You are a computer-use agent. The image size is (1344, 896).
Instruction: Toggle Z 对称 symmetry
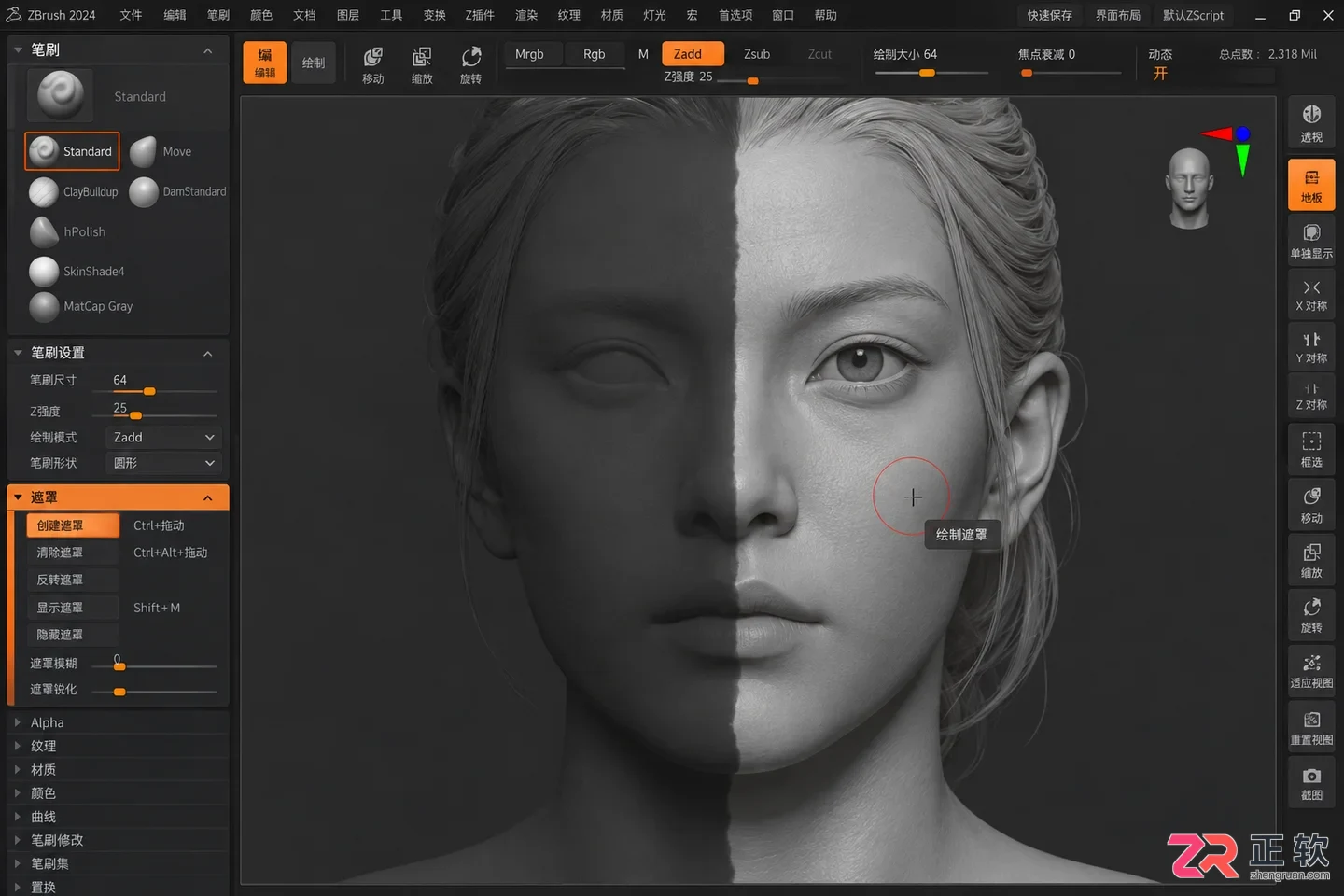(1311, 396)
